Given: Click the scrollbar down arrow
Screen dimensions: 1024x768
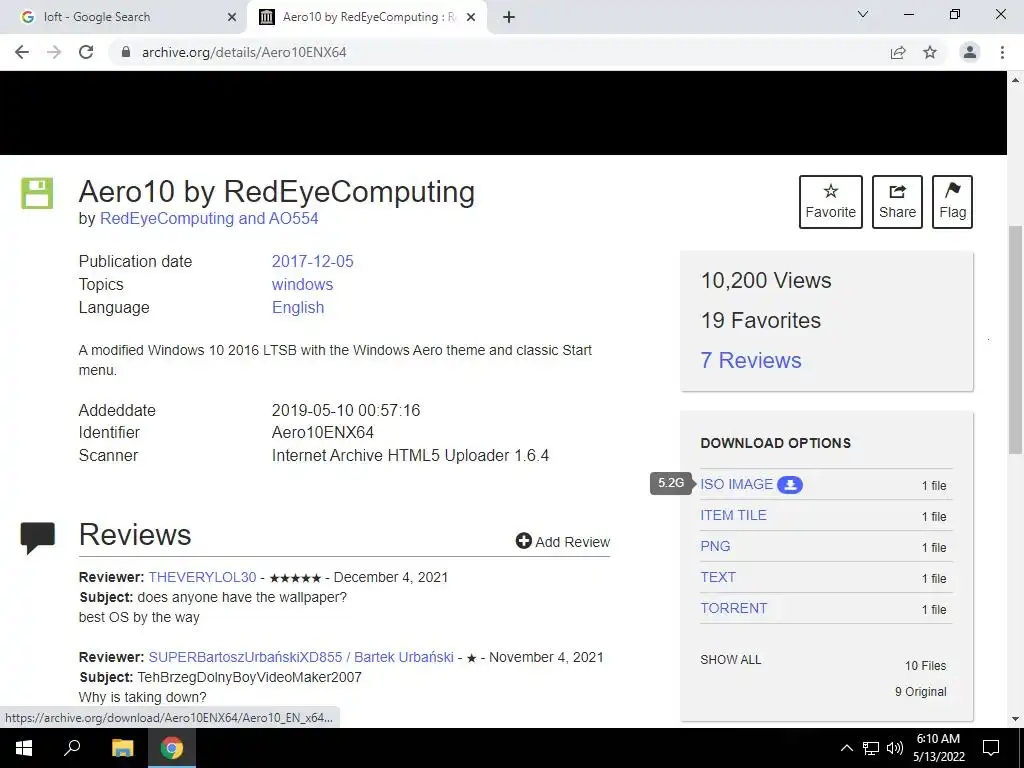Looking at the screenshot, I should tap(1015, 719).
